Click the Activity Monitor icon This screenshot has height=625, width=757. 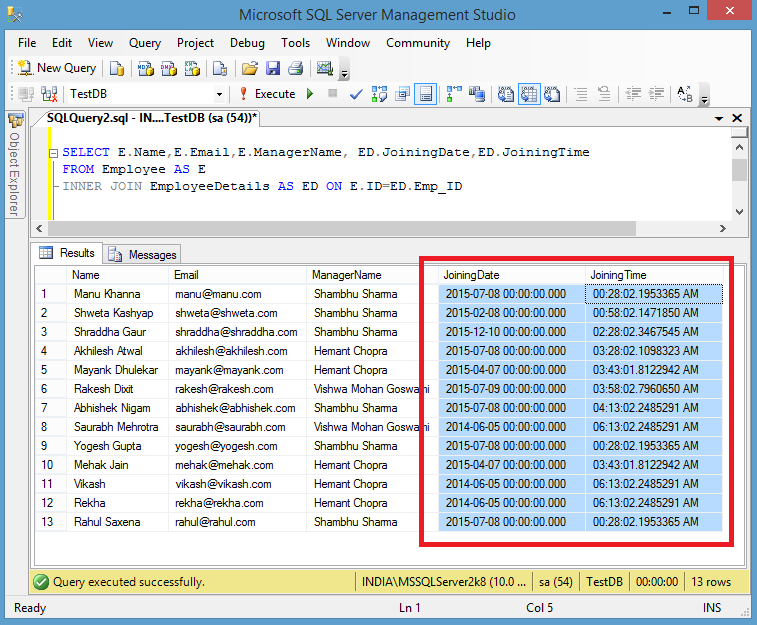[x=325, y=68]
